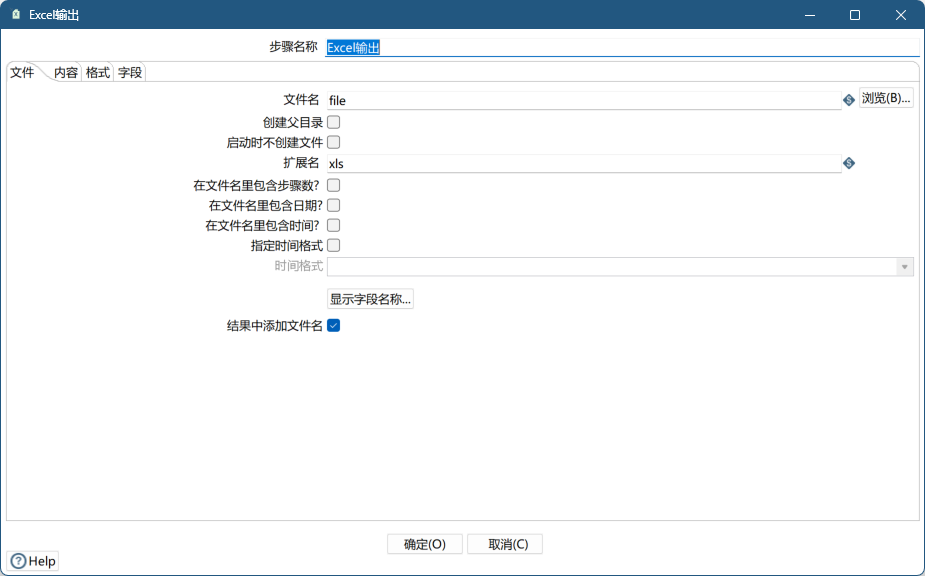Click the 浏览(B)... button to browse files
The height and width of the screenshot is (576, 925).
(888, 99)
